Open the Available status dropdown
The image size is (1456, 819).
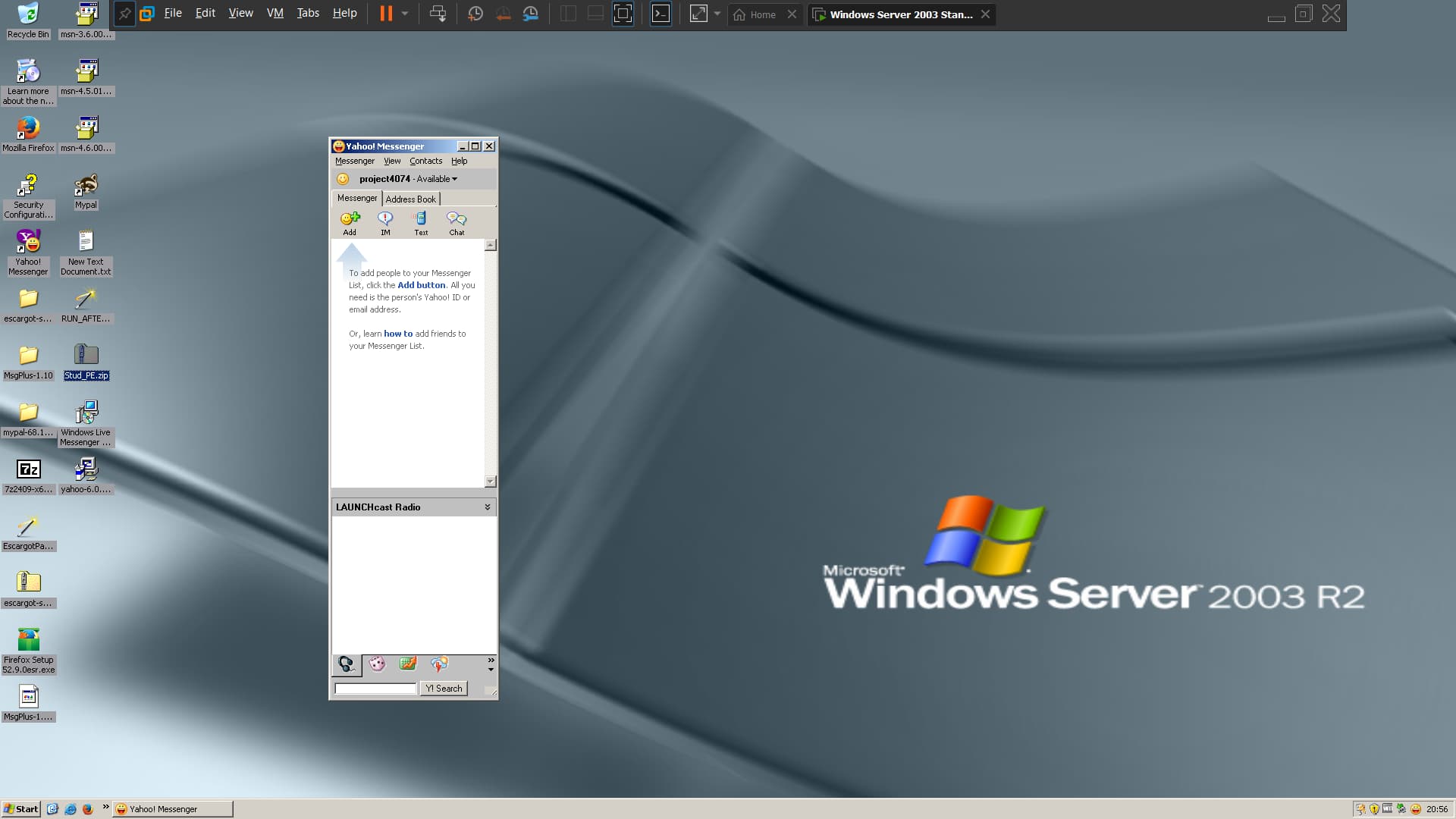tap(437, 179)
